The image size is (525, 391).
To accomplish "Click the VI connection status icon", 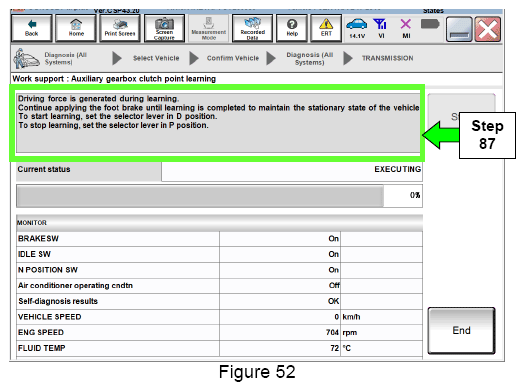I will point(381,28).
